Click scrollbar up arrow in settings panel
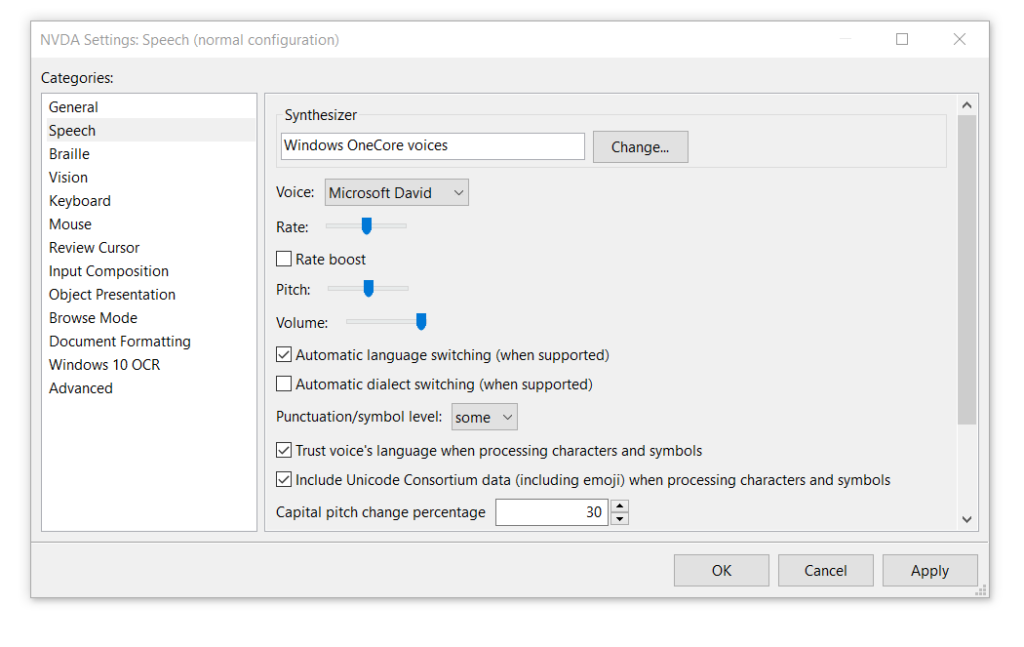Screen dimensions: 1024x647 pyautogui.click(x=967, y=105)
